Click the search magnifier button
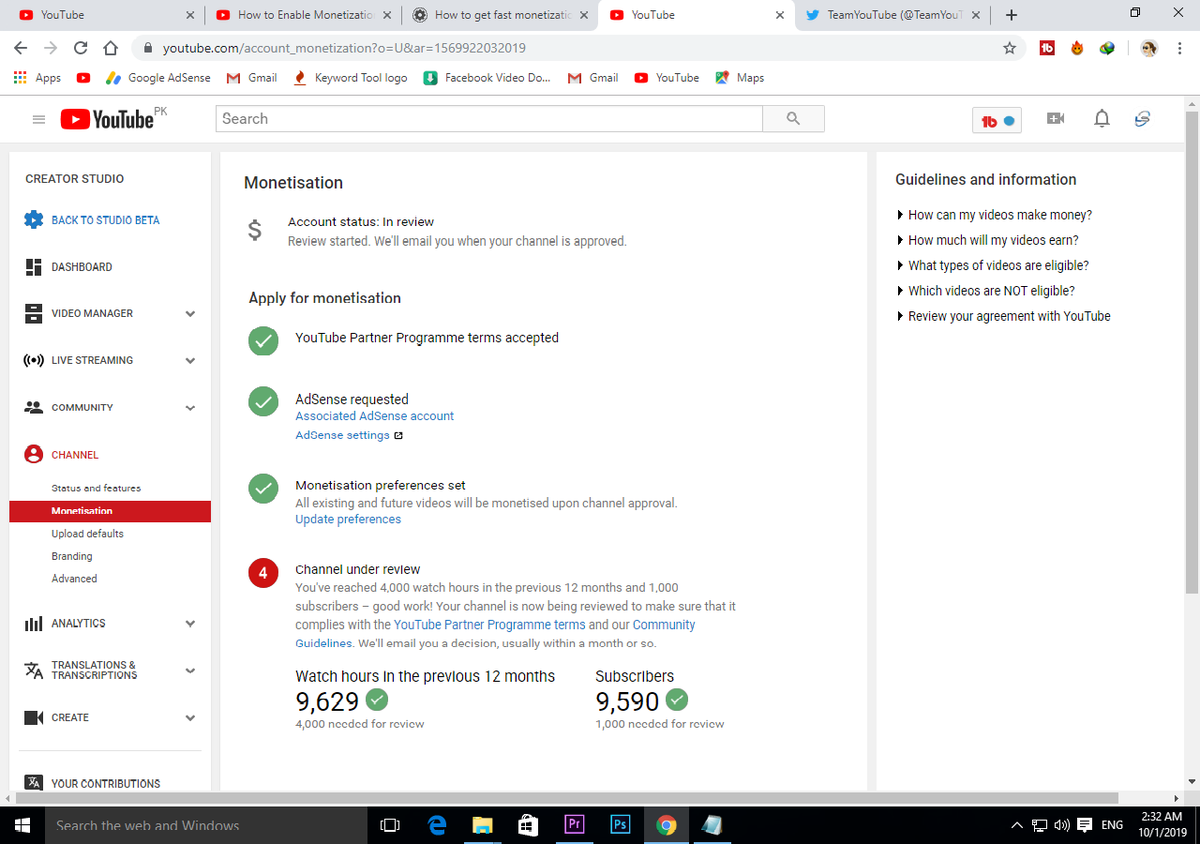 [793, 119]
